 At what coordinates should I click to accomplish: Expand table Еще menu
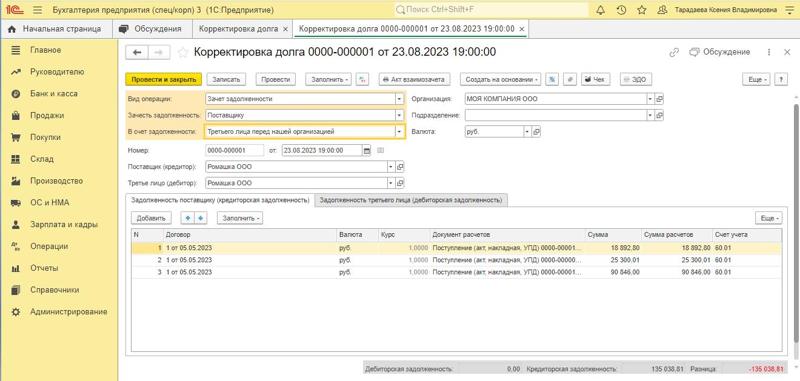(768, 218)
